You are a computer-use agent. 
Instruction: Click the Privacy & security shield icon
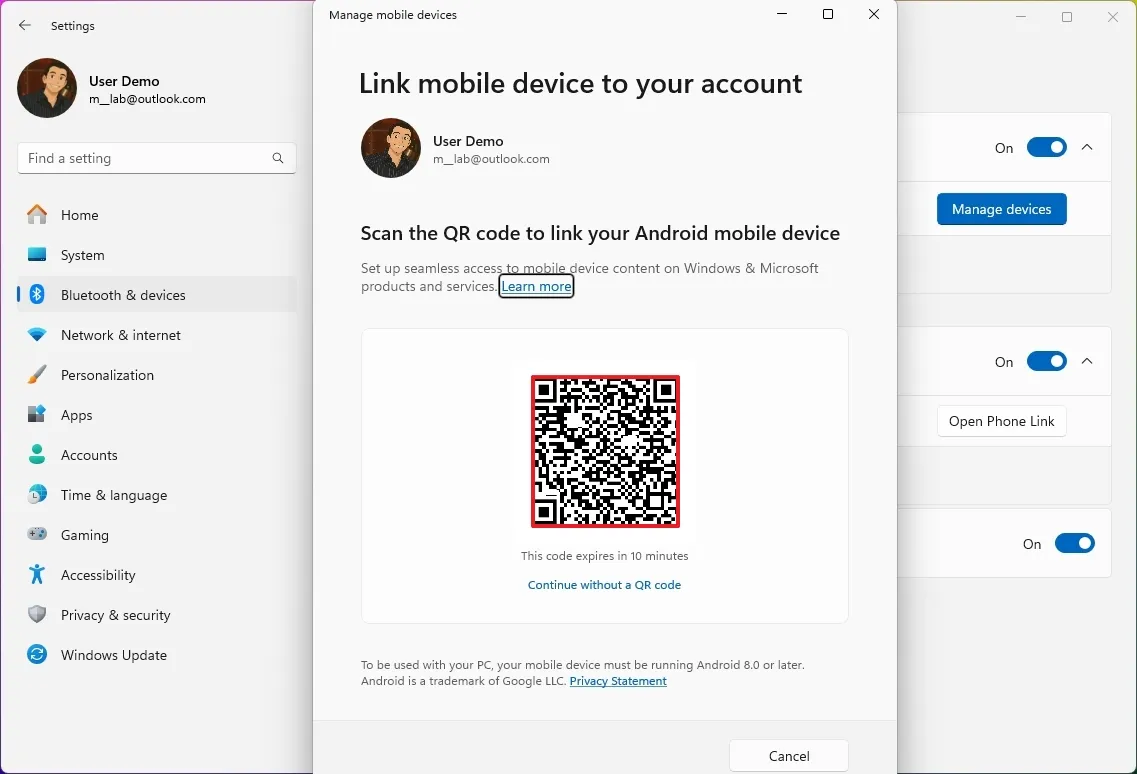(37, 615)
